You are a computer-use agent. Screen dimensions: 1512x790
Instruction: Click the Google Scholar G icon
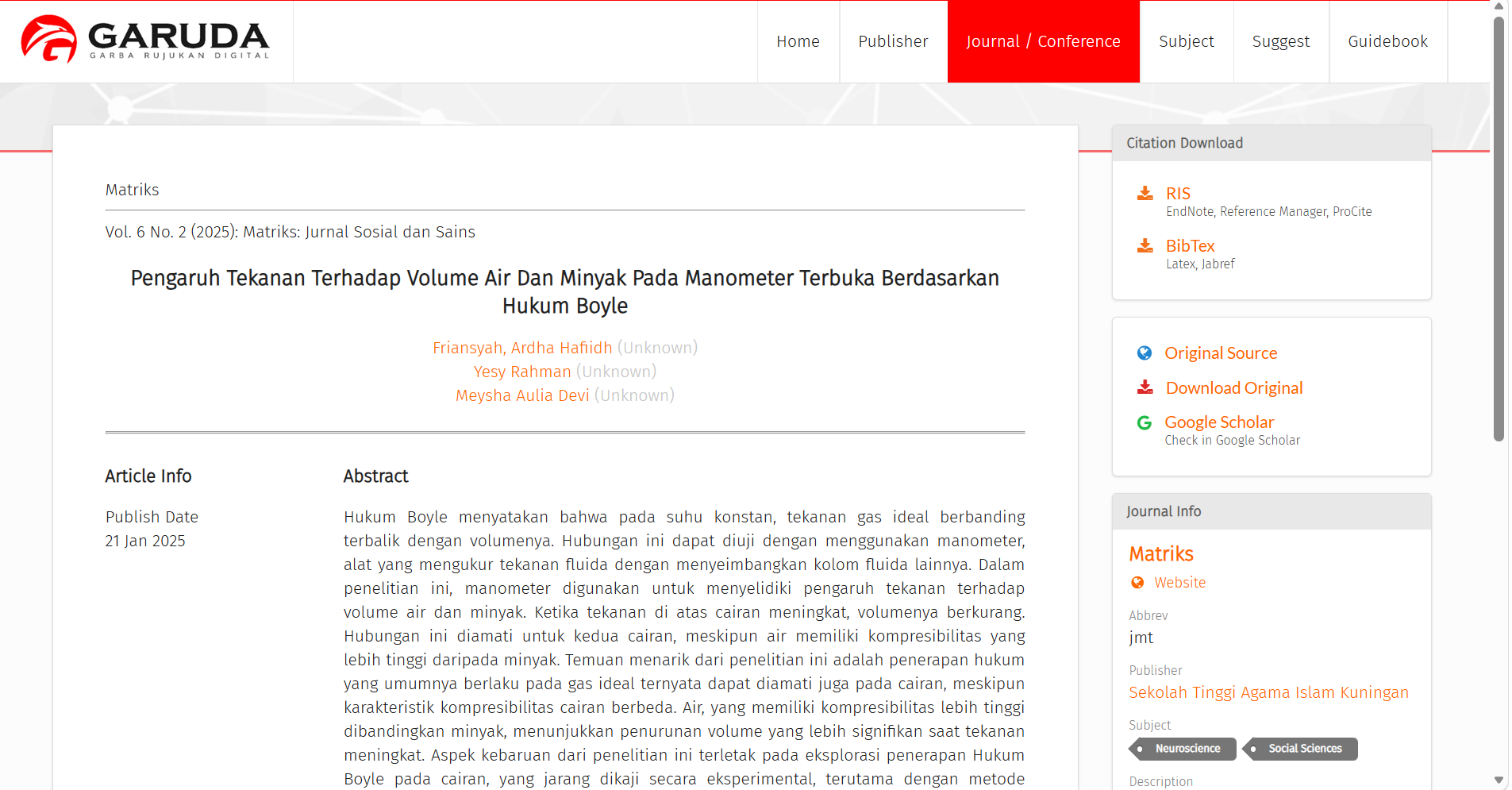(x=1144, y=422)
